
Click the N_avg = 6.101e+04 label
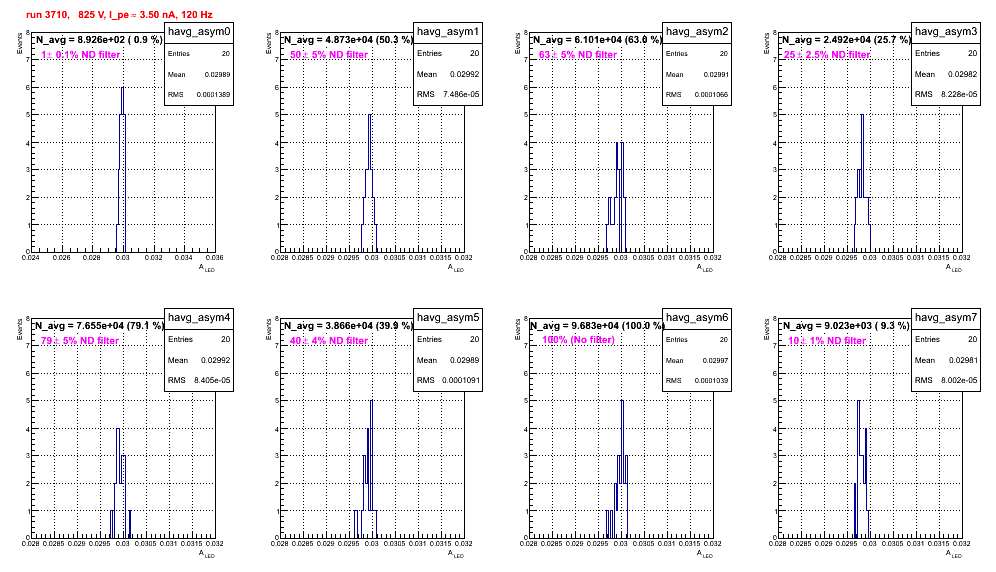coord(597,40)
